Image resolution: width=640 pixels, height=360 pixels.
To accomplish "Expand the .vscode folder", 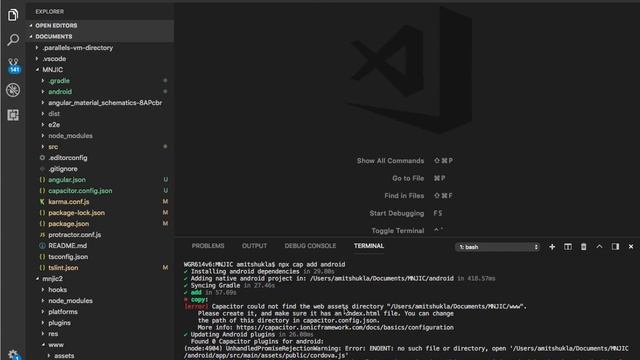I will point(100,59).
